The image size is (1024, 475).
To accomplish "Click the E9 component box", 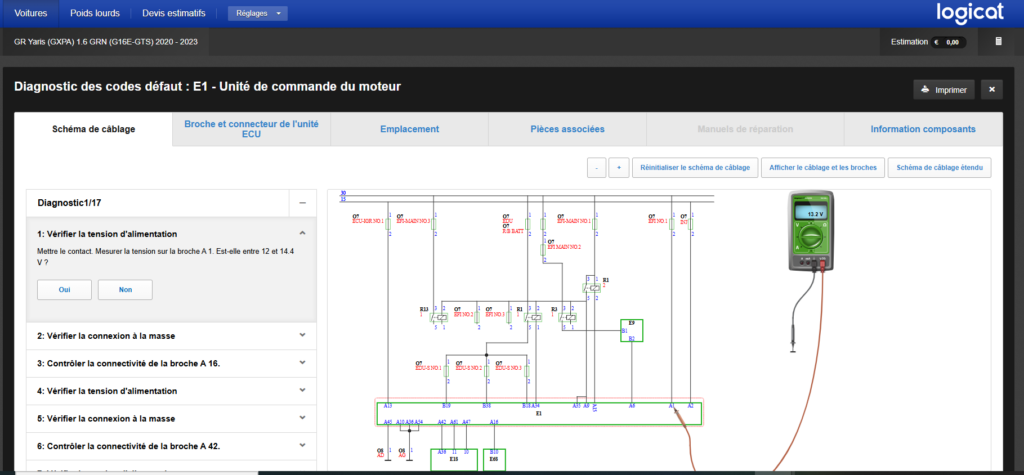I will tap(632, 330).
